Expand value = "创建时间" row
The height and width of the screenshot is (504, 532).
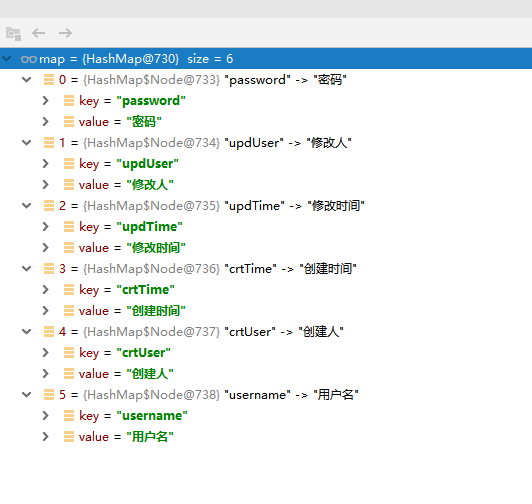tap(45, 311)
